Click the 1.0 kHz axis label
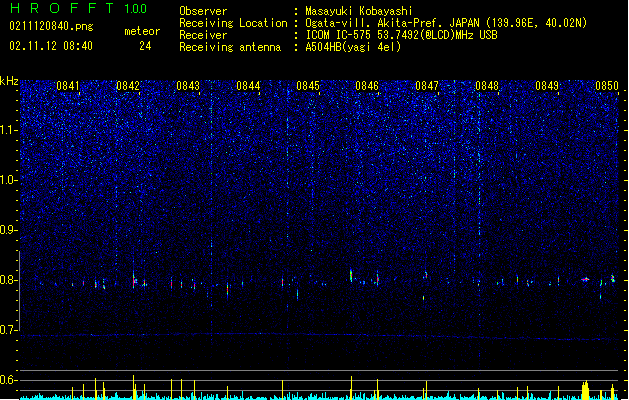The width and height of the screenshot is (629, 400). click(9, 180)
